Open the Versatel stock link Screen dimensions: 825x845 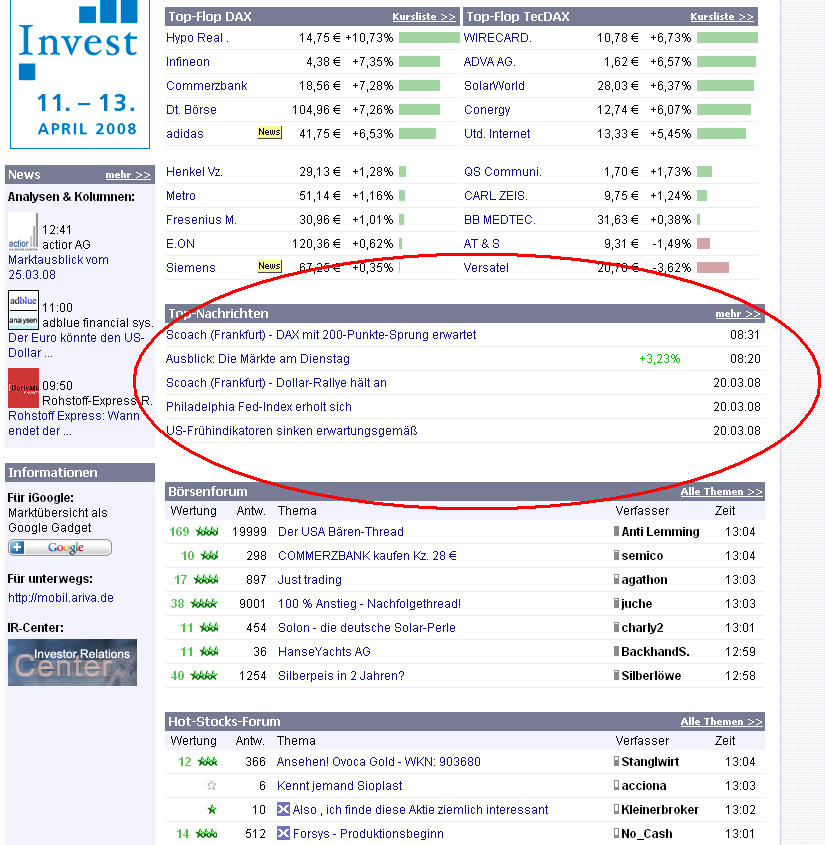[x=486, y=268]
